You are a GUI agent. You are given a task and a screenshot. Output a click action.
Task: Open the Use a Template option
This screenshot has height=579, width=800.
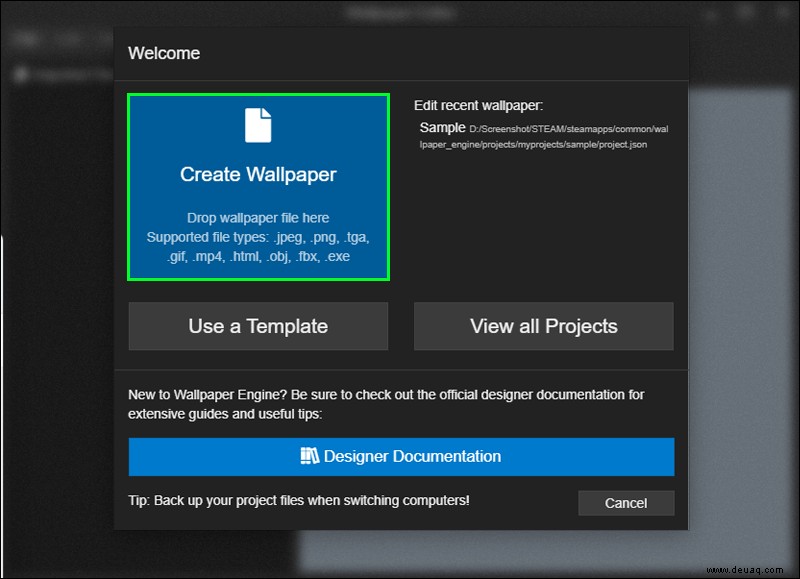(x=258, y=326)
